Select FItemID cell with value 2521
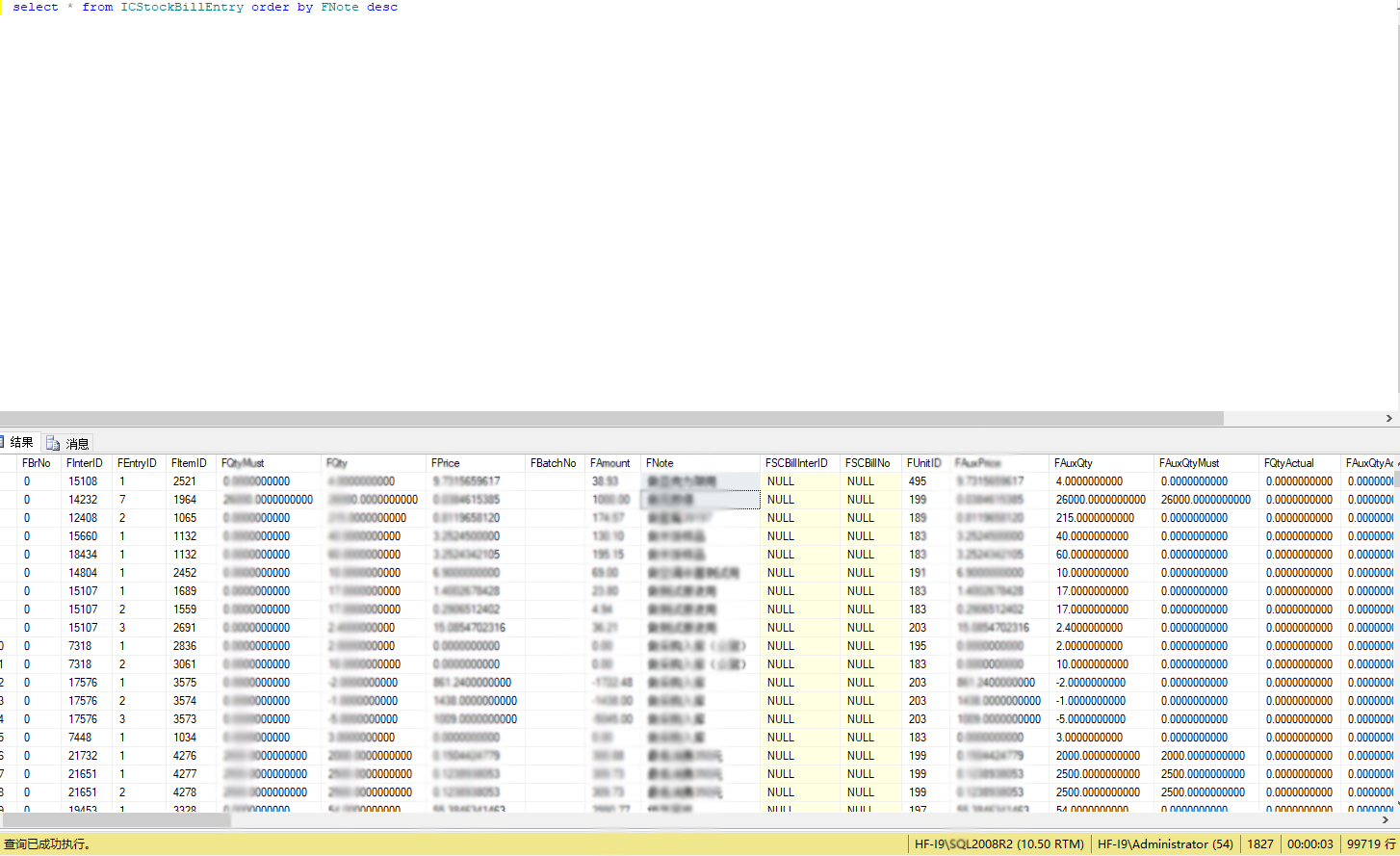This screenshot has height=856, width=1400. pyautogui.click(x=185, y=481)
